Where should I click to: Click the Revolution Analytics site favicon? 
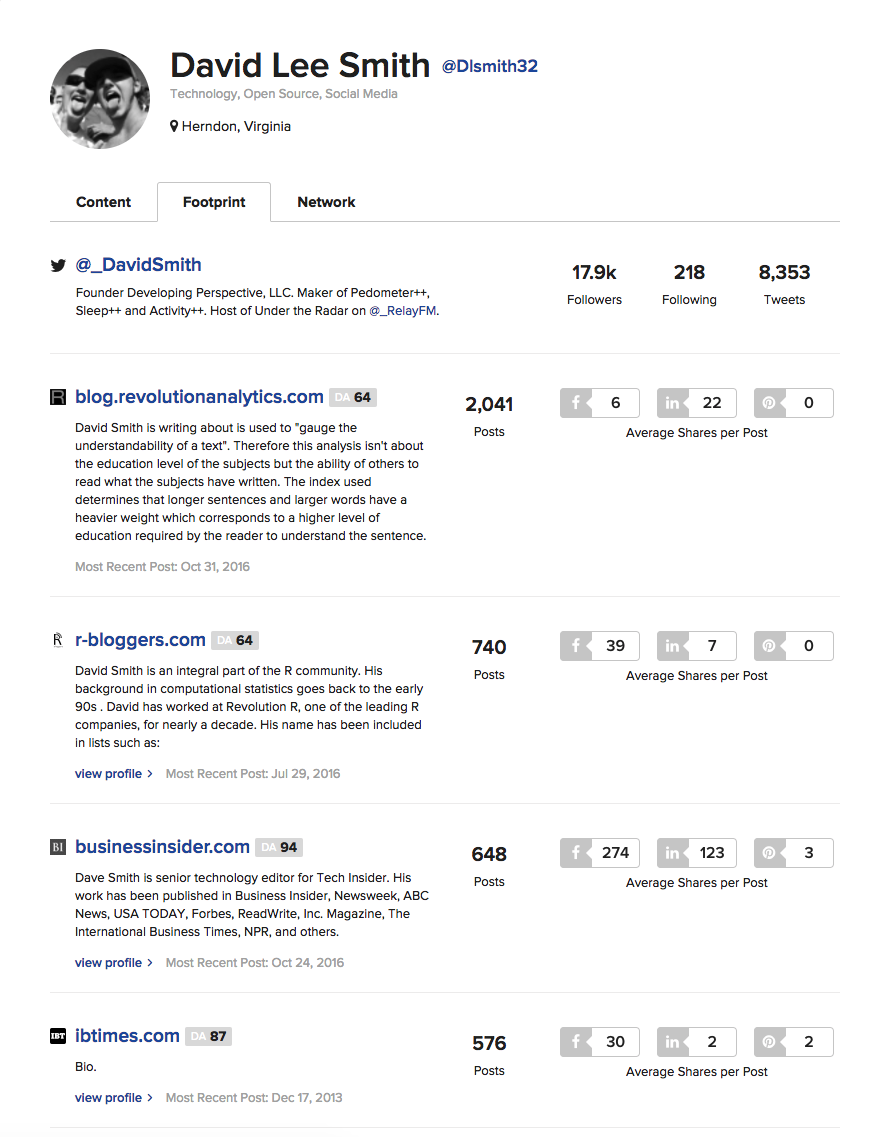click(58, 397)
